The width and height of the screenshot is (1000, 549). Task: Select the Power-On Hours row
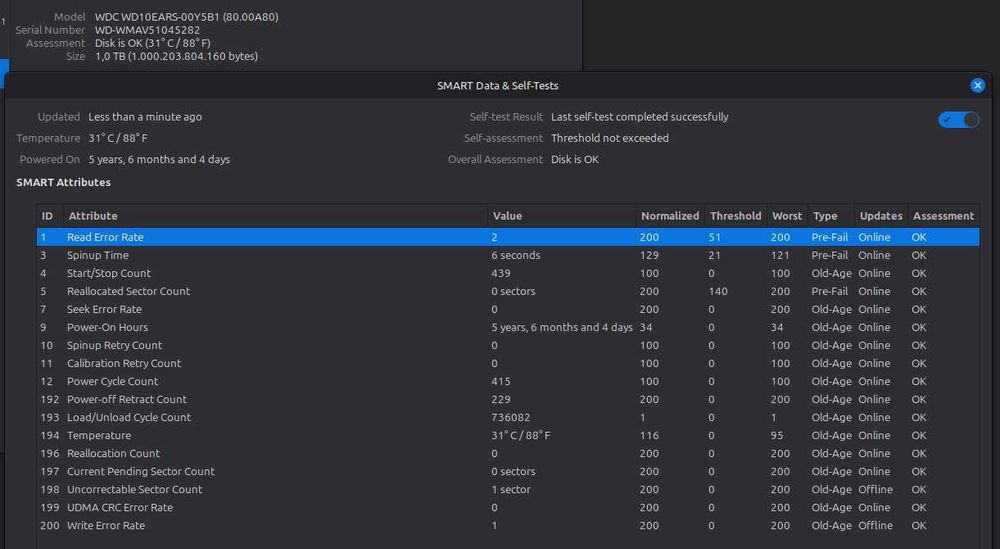tap(508, 327)
